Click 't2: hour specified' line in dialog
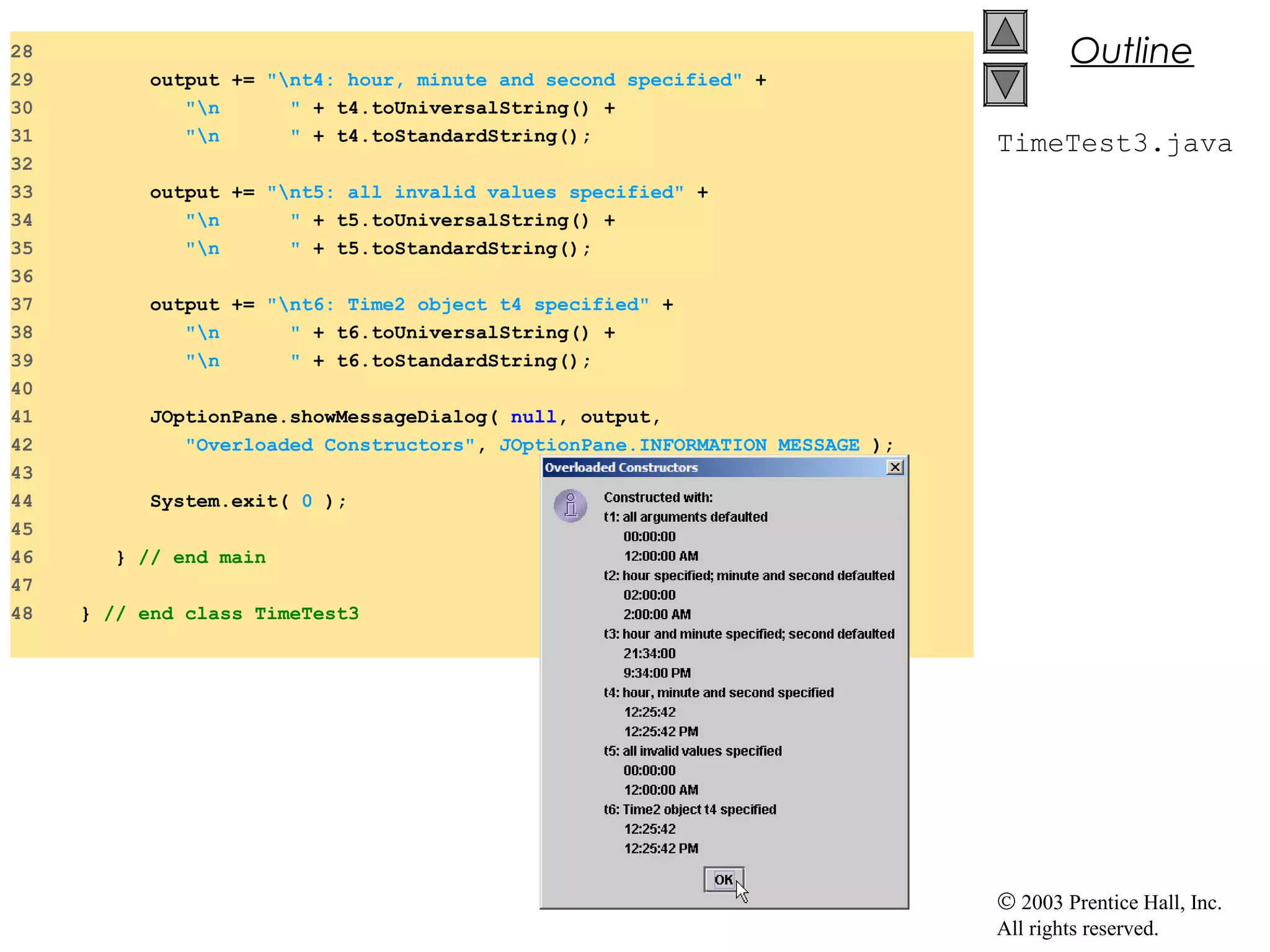This screenshot has width=1270, height=952. (x=749, y=575)
